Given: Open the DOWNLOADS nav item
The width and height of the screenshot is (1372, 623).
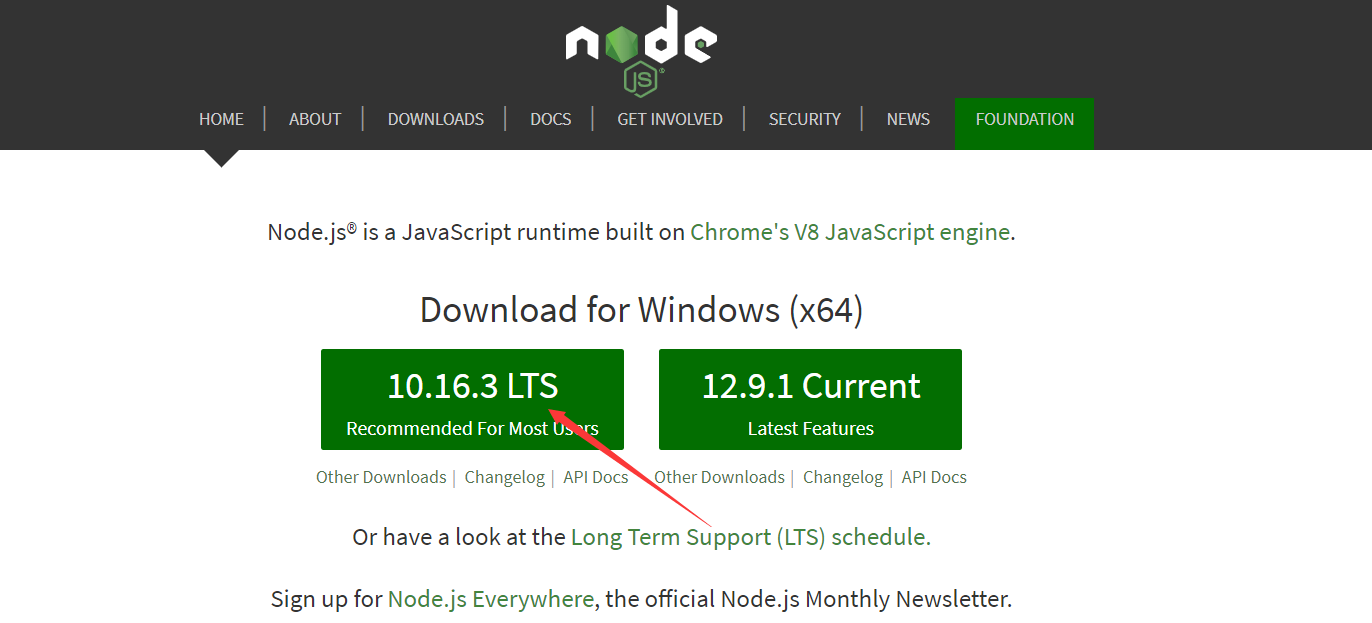Looking at the screenshot, I should (436, 119).
